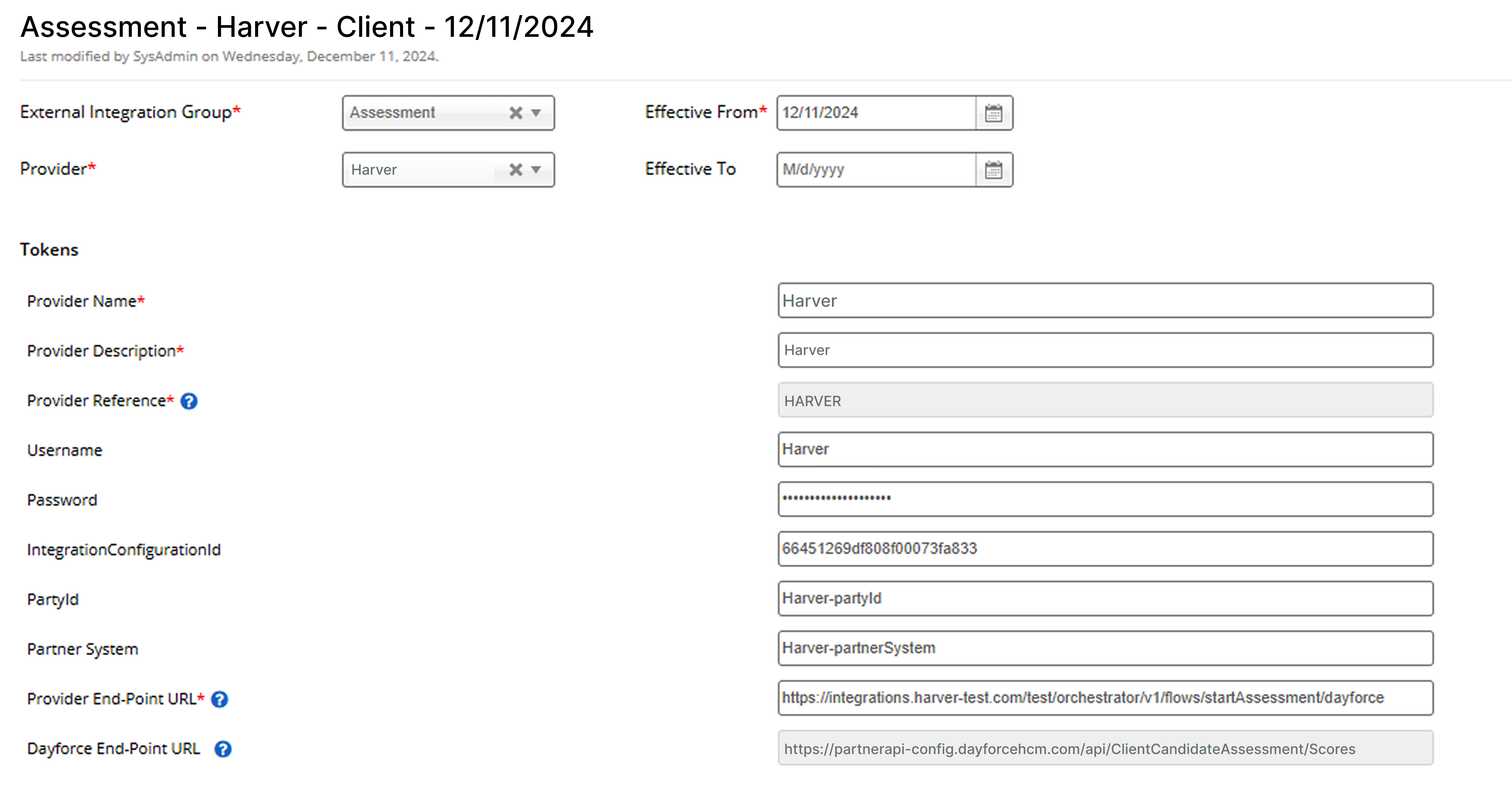Click the Dayforce End-Point URL field
The height and width of the screenshot is (808, 1512).
click(x=1106, y=748)
